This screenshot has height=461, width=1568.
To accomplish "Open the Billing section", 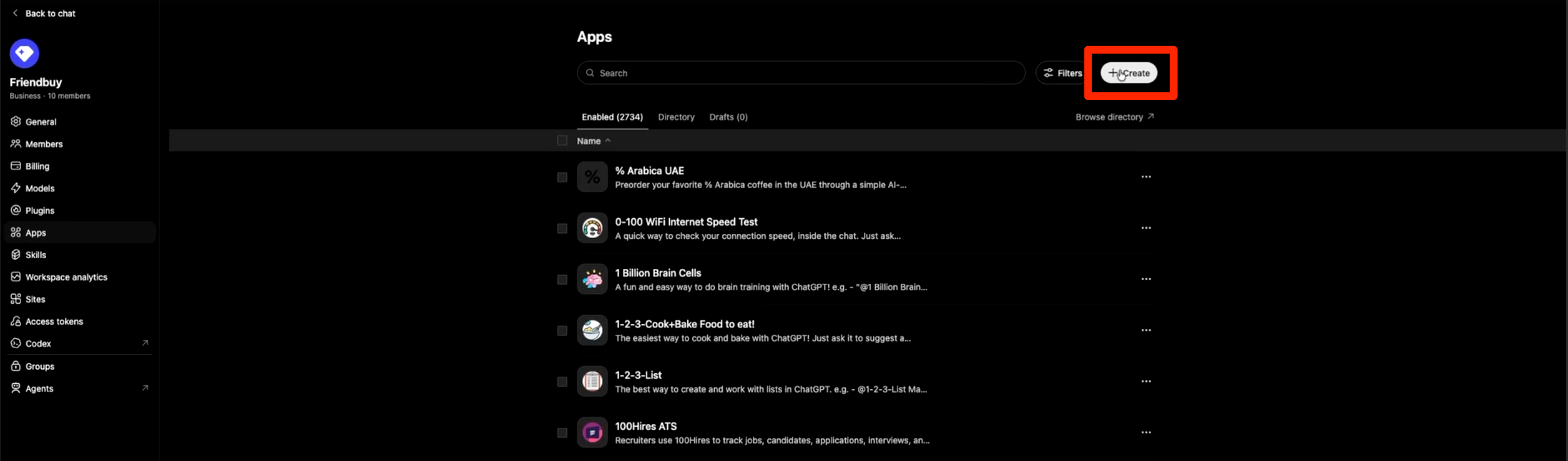I will click(x=80, y=166).
